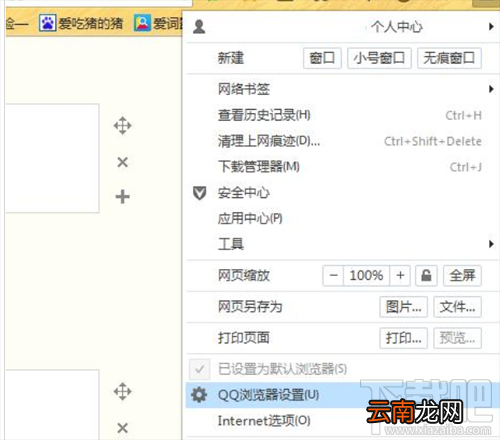This screenshot has width=500, height=440.
Task: Click the gear icon beside QQ浏览器设置
Action: click(199, 395)
